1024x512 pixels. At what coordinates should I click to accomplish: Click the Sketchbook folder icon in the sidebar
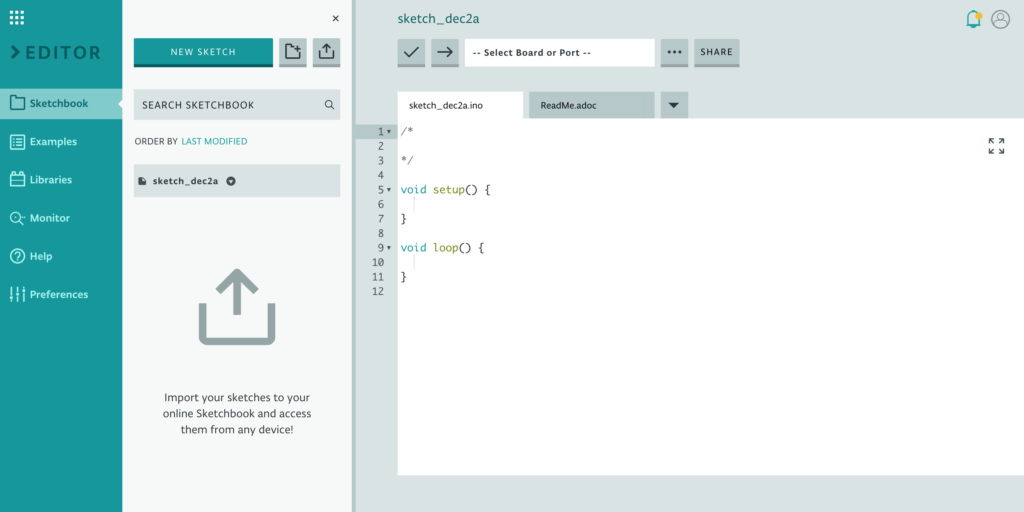point(18,103)
